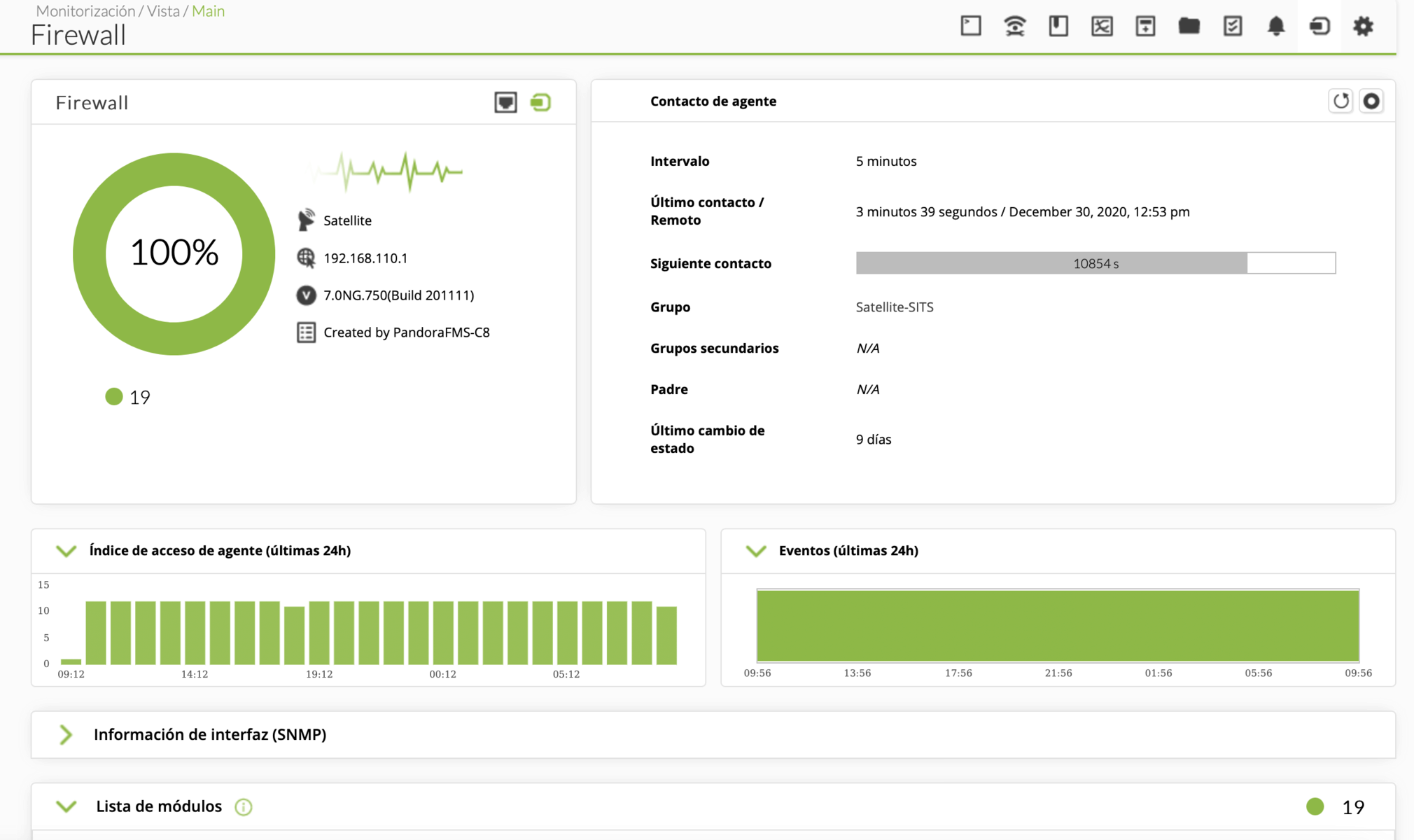Force remote check circle icon
Image resolution: width=1414 pixels, height=840 pixels.
click(x=1371, y=101)
